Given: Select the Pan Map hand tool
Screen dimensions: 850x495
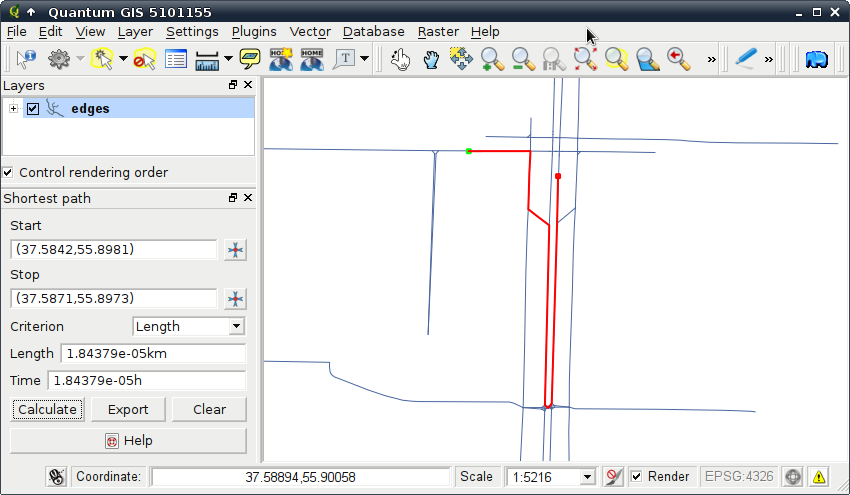Looking at the screenshot, I should (x=431, y=59).
